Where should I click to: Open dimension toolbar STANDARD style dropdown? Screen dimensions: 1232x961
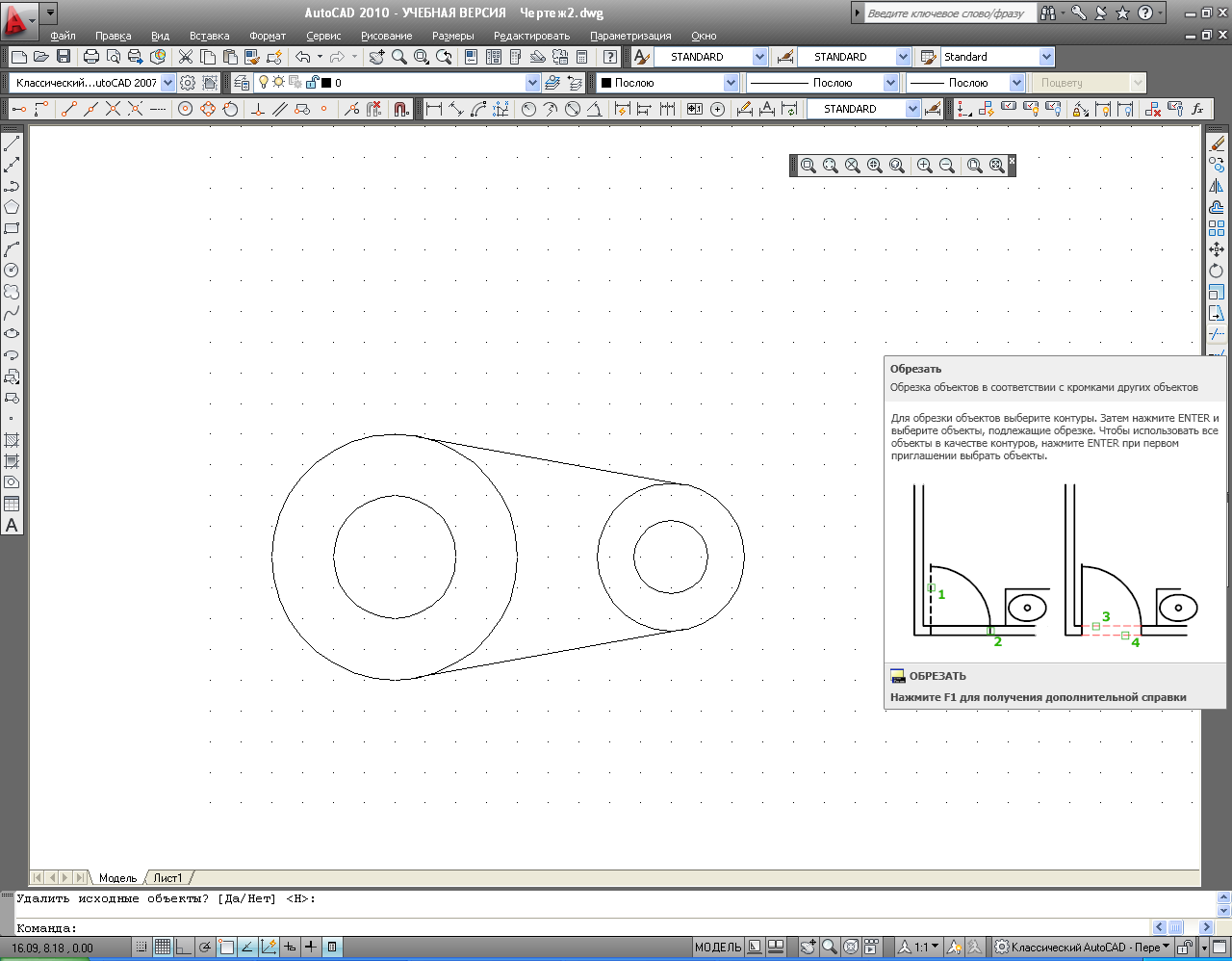pyautogui.click(x=912, y=109)
